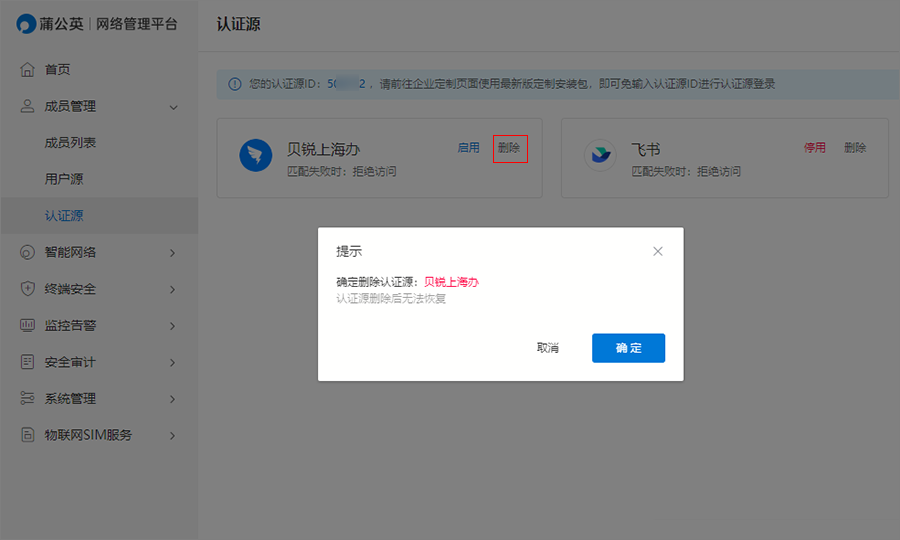Click the sliders icon for 系统管理
Screen dimensions: 900x540
27,398
